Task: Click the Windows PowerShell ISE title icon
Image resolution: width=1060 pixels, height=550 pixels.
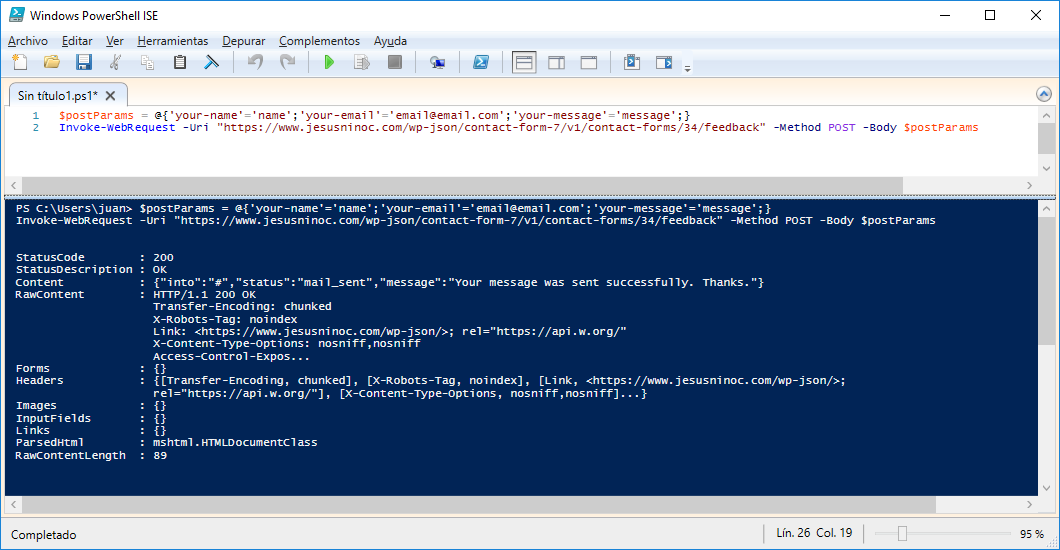Action: [x=17, y=15]
